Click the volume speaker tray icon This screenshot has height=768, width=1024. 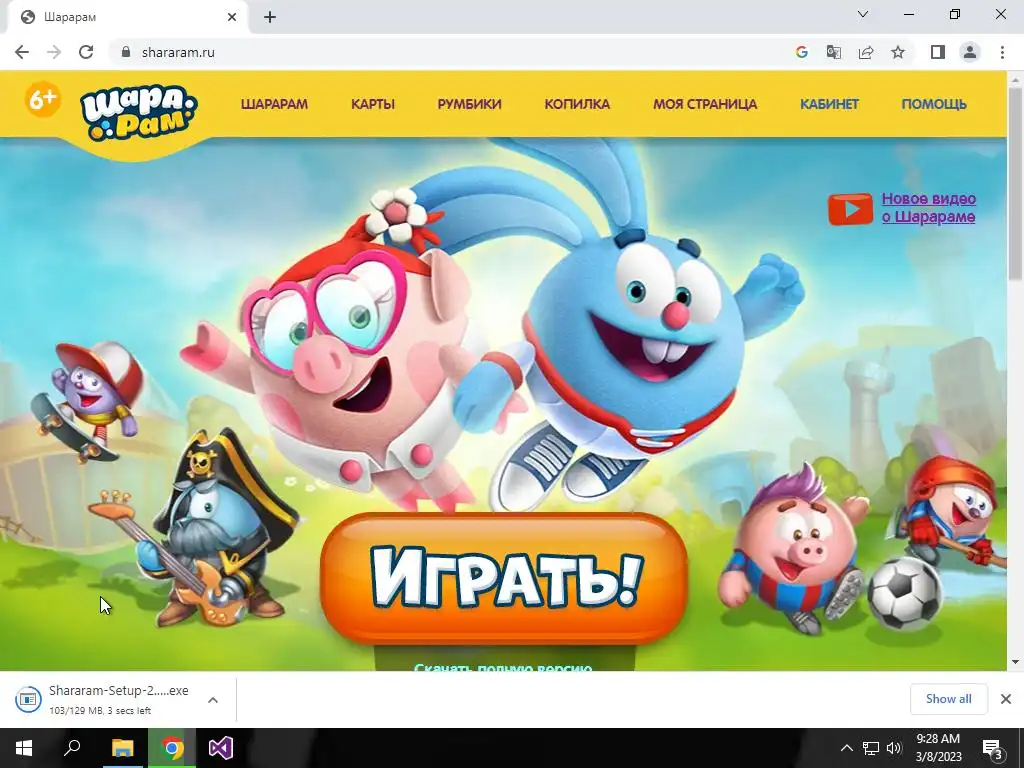pos(894,748)
